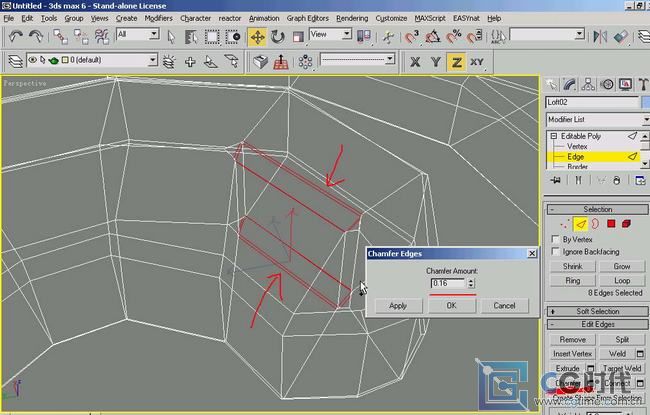The image size is (650, 415).
Task: Click the Chamfer Amount input field
Action: (448, 283)
